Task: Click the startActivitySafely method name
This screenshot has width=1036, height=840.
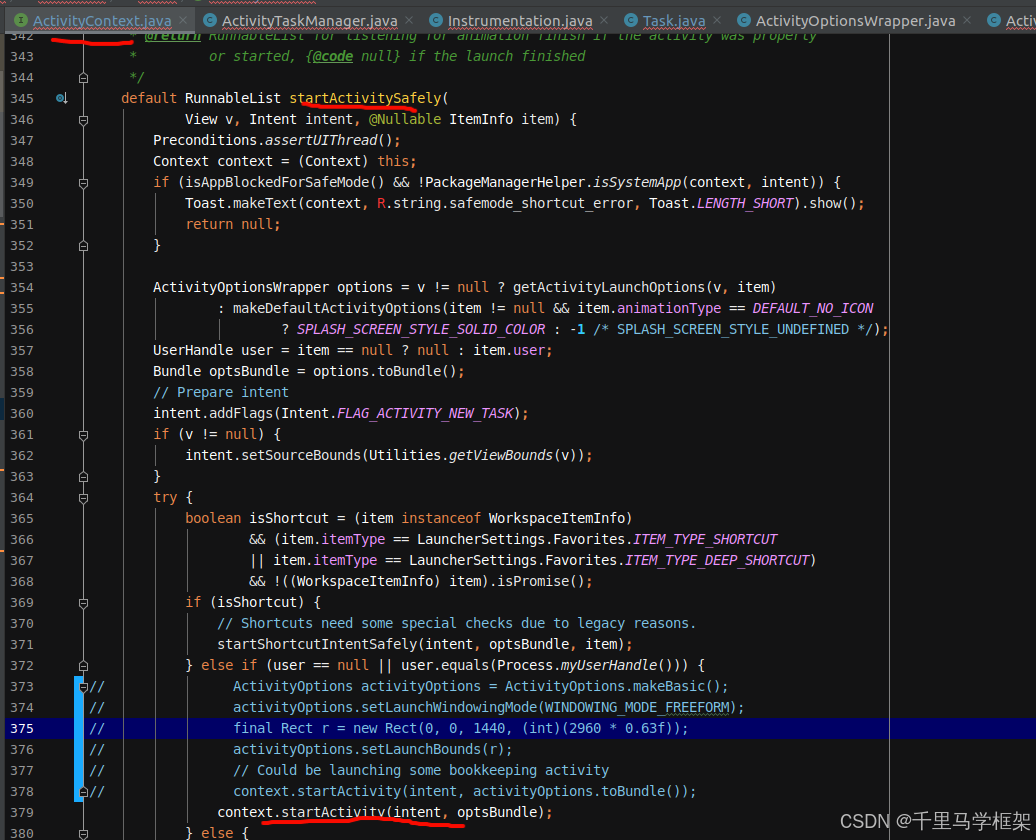Action: tap(365, 98)
